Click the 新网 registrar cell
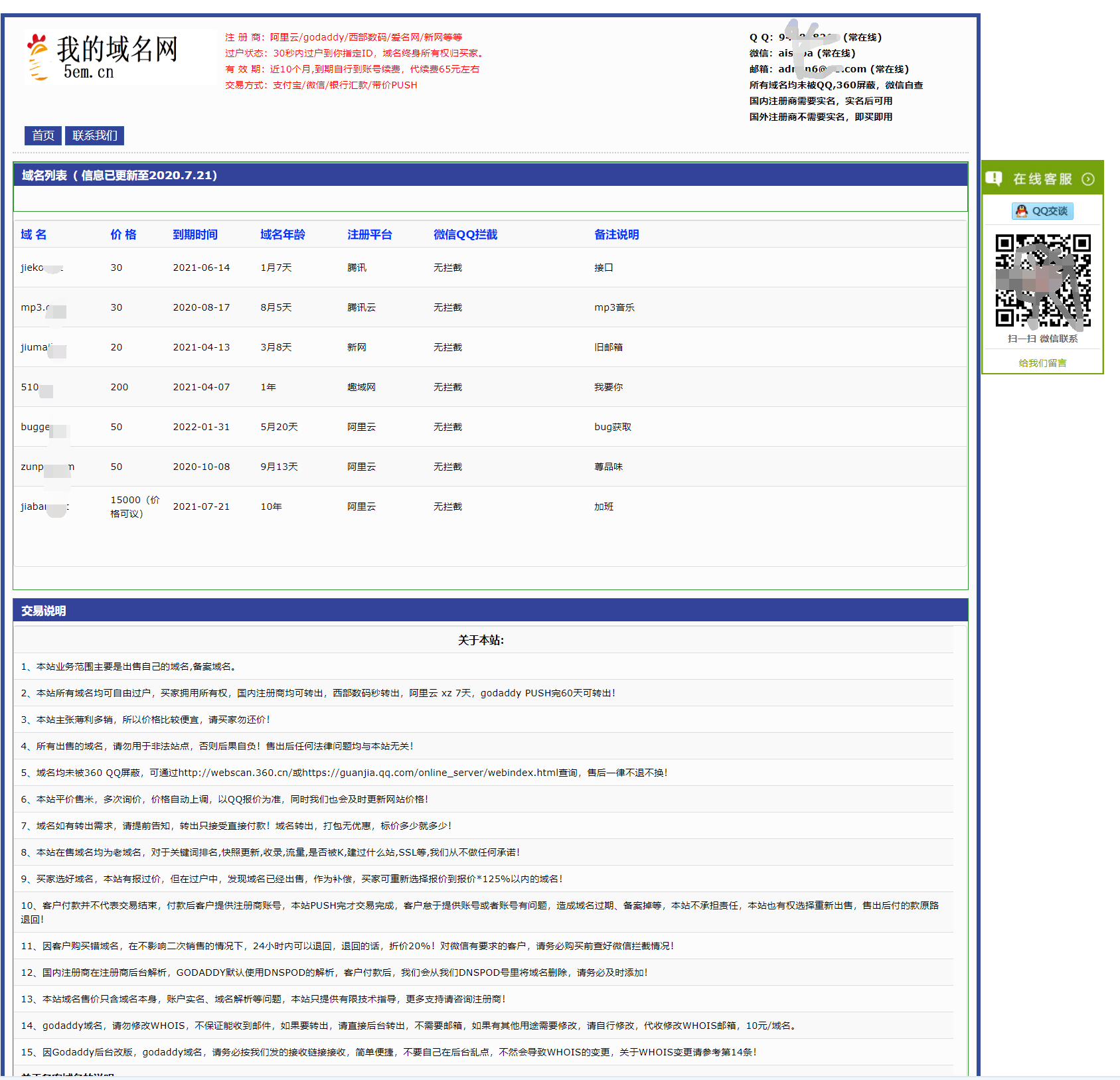The image size is (1120, 1080). click(x=357, y=347)
